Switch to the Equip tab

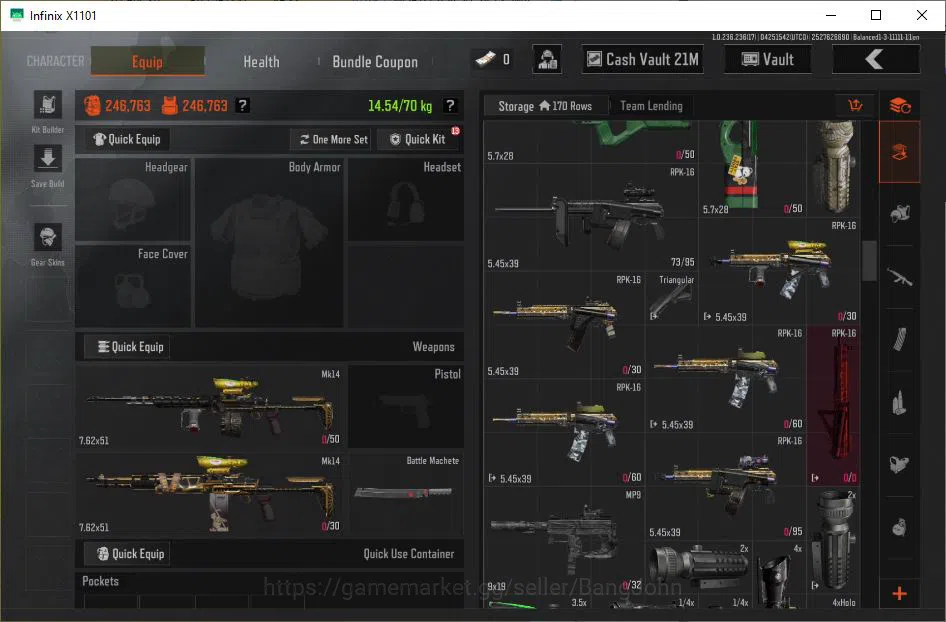148,62
